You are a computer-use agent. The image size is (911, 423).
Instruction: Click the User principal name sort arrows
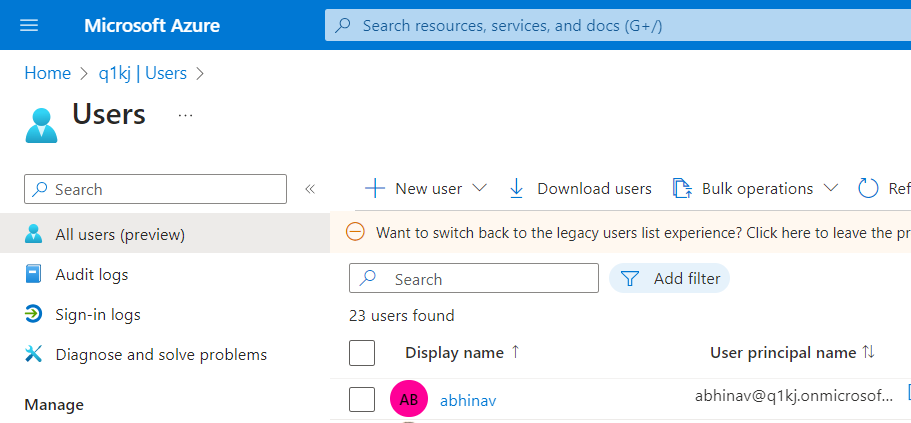pyautogui.click(x=868, y=352)
